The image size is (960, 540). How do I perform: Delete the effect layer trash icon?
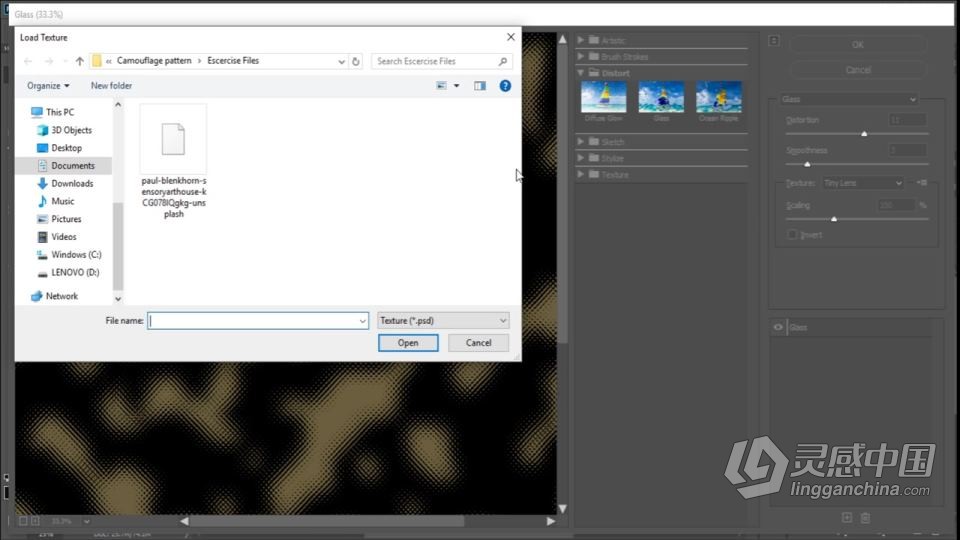[x=865, y=518]
